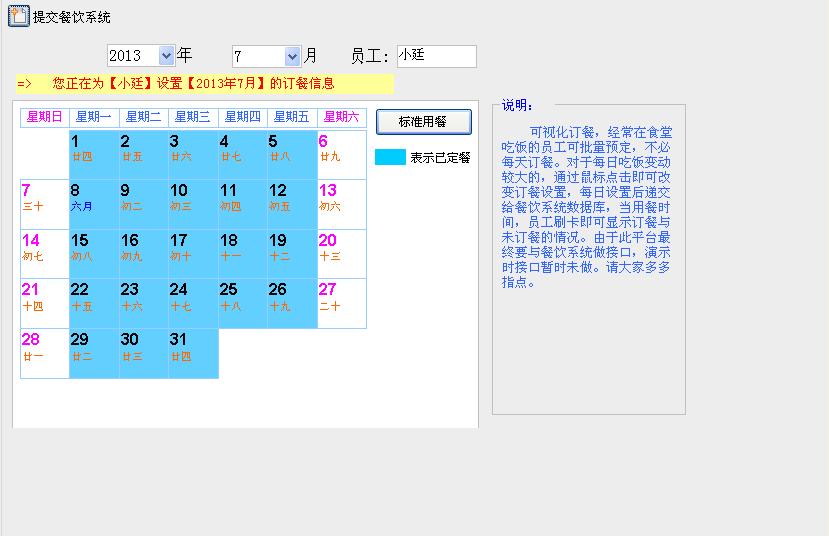Open the year 2013 dropdown arrow
This screenshot has height=536, width=829.
[x=166, y=56]
